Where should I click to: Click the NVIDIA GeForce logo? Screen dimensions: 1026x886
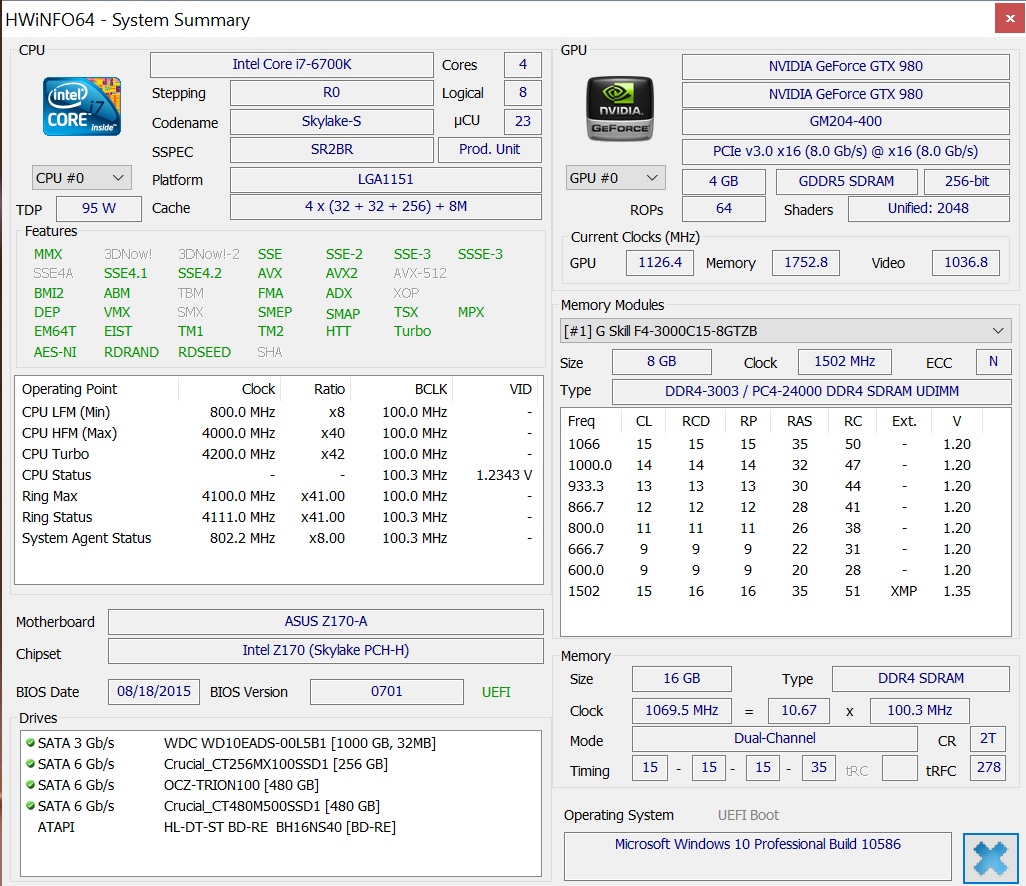(620, 109)
